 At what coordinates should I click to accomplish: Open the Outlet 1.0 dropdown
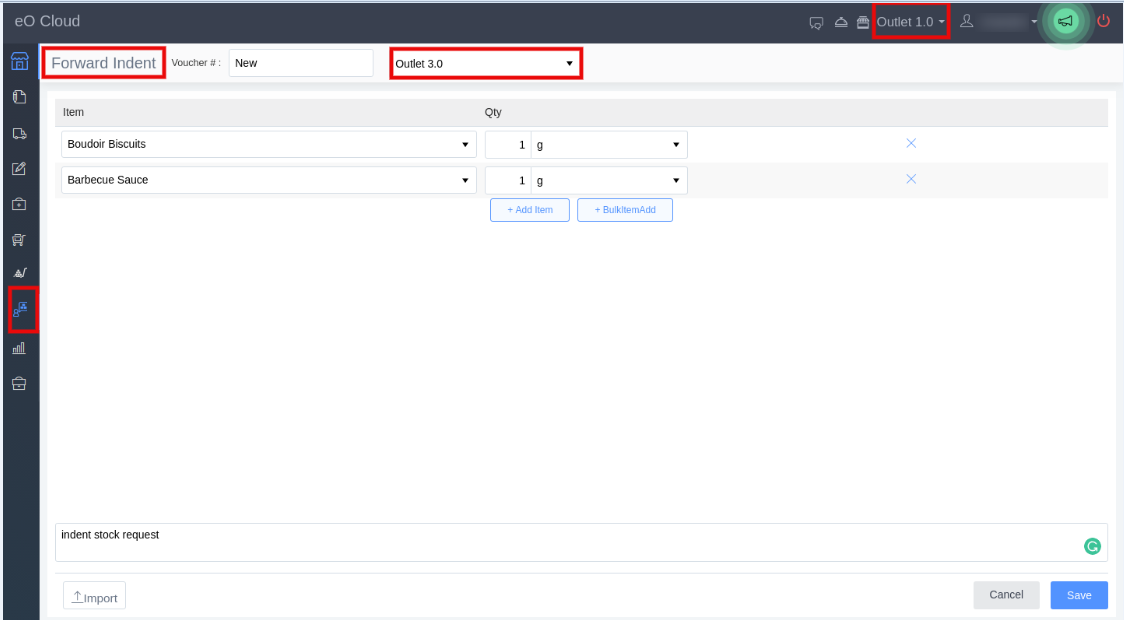point(908,20)
